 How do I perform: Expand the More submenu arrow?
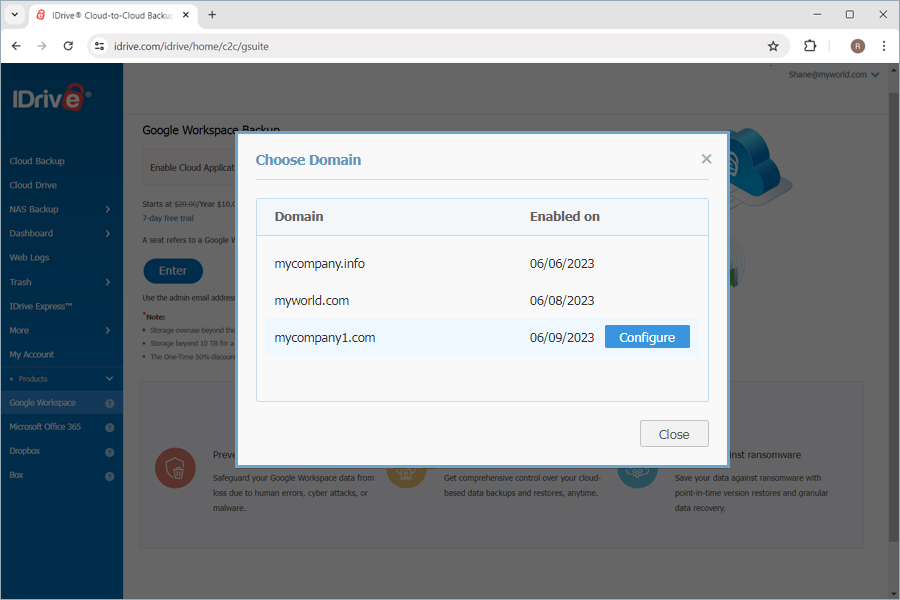(108, 330)
